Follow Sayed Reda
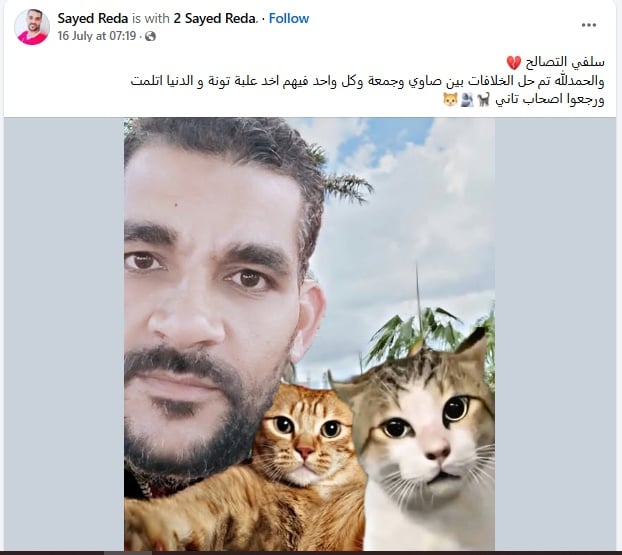622x555 pixels. (x=289, y=18)
